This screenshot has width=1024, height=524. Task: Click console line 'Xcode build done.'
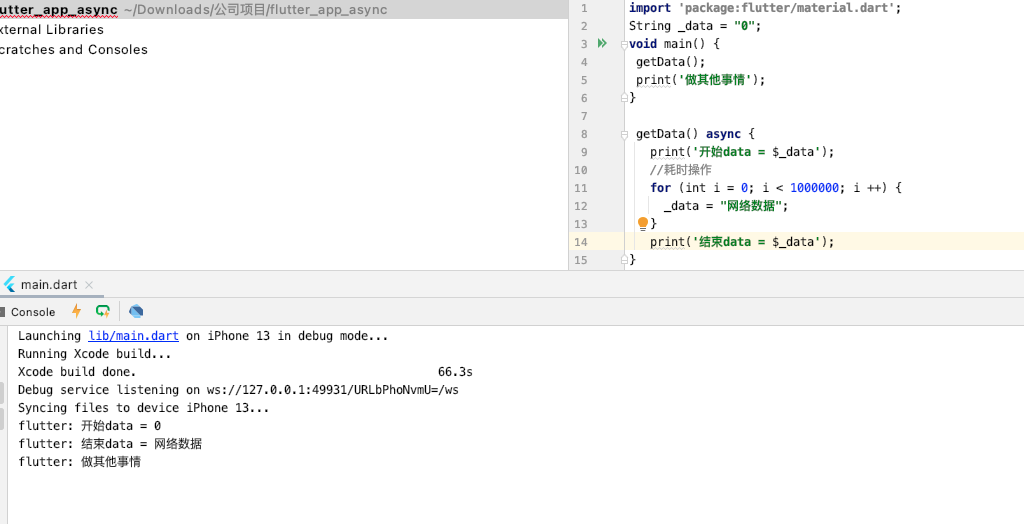[77, 372]
